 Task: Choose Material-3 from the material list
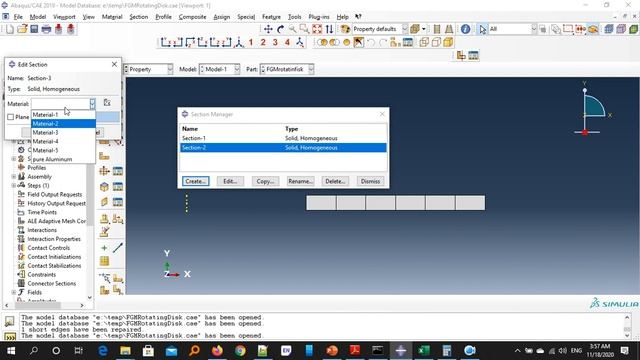click(x=63, y=133)
